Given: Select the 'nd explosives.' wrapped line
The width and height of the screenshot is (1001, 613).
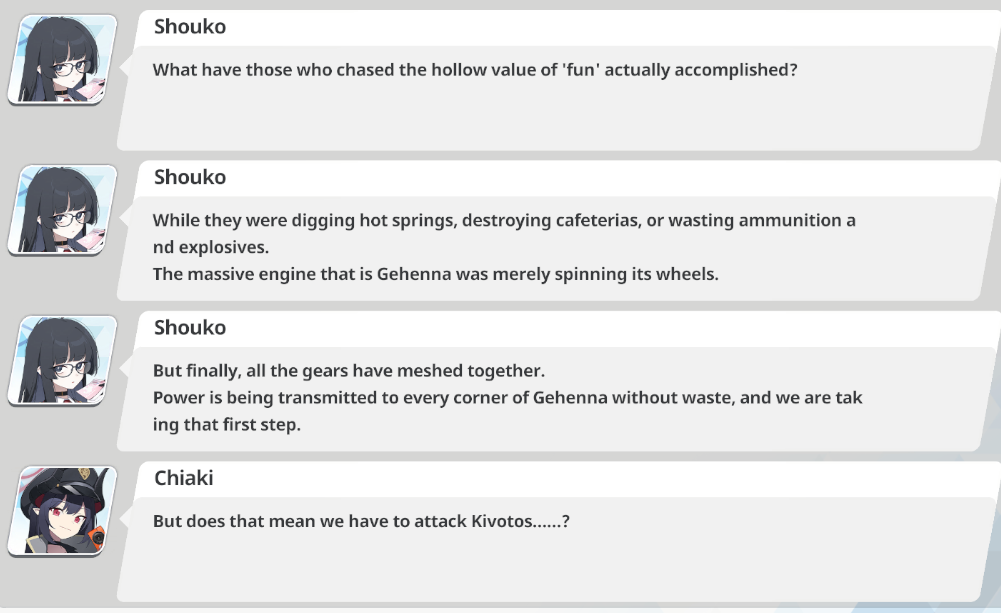Looking at the screenshot, I should (211, 247).
